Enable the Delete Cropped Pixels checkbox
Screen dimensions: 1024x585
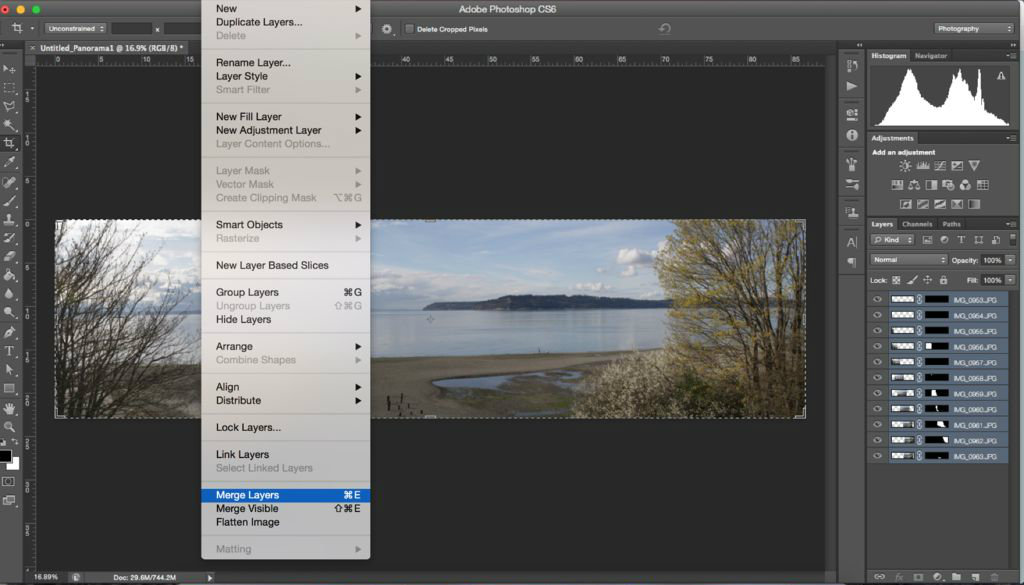point(409,29)
